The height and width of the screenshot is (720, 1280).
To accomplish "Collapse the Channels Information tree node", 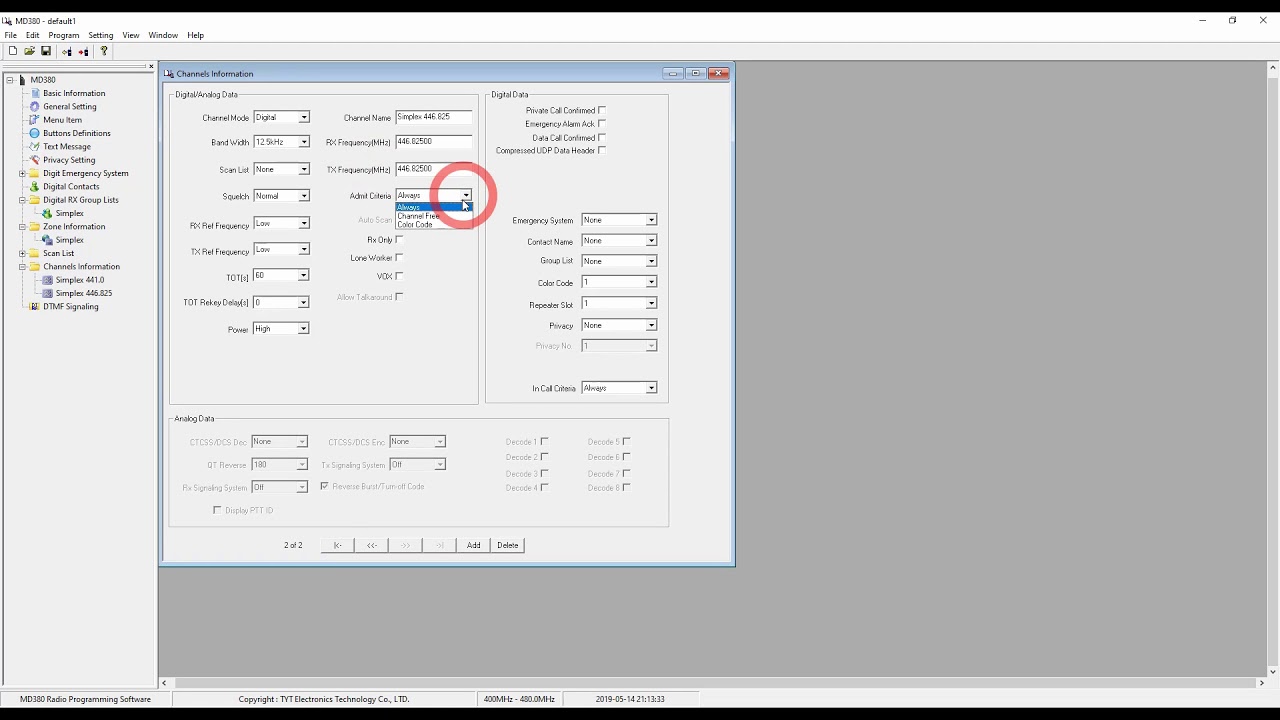I will 22,267.
